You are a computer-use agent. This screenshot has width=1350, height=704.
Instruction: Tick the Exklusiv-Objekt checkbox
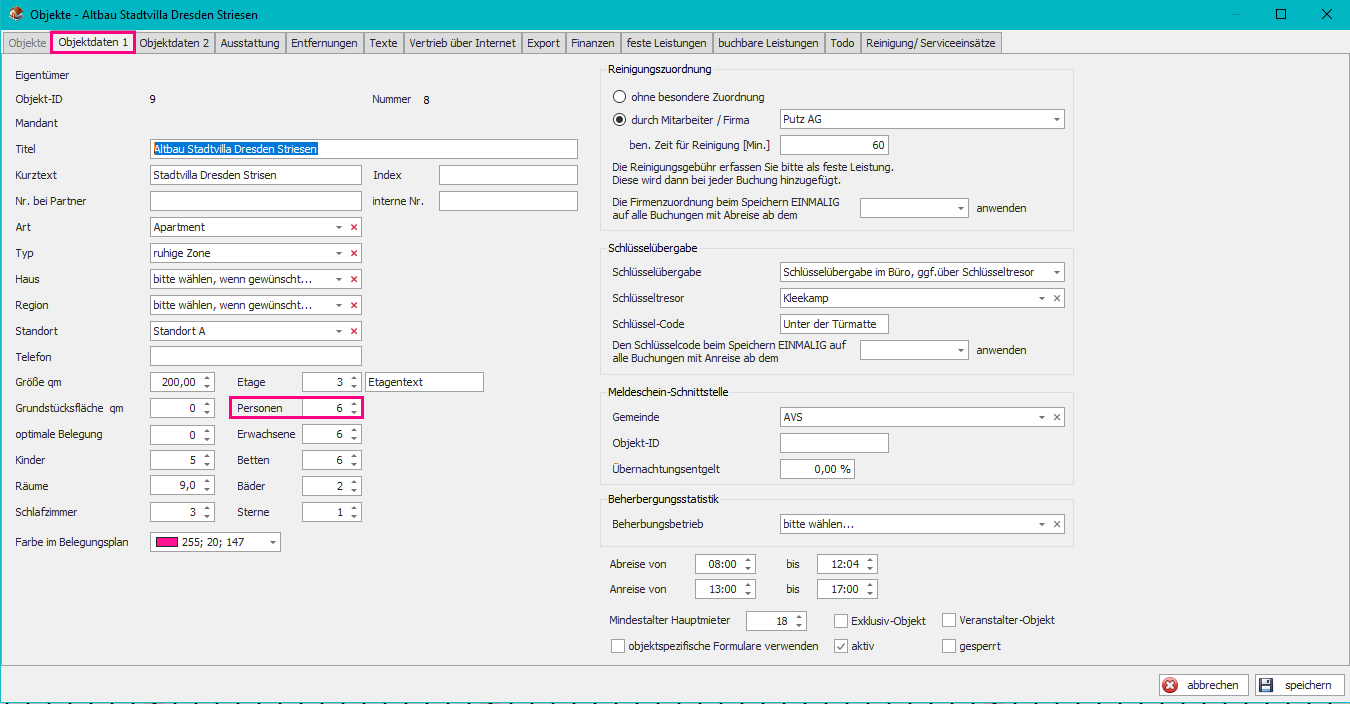click(841, 620)
